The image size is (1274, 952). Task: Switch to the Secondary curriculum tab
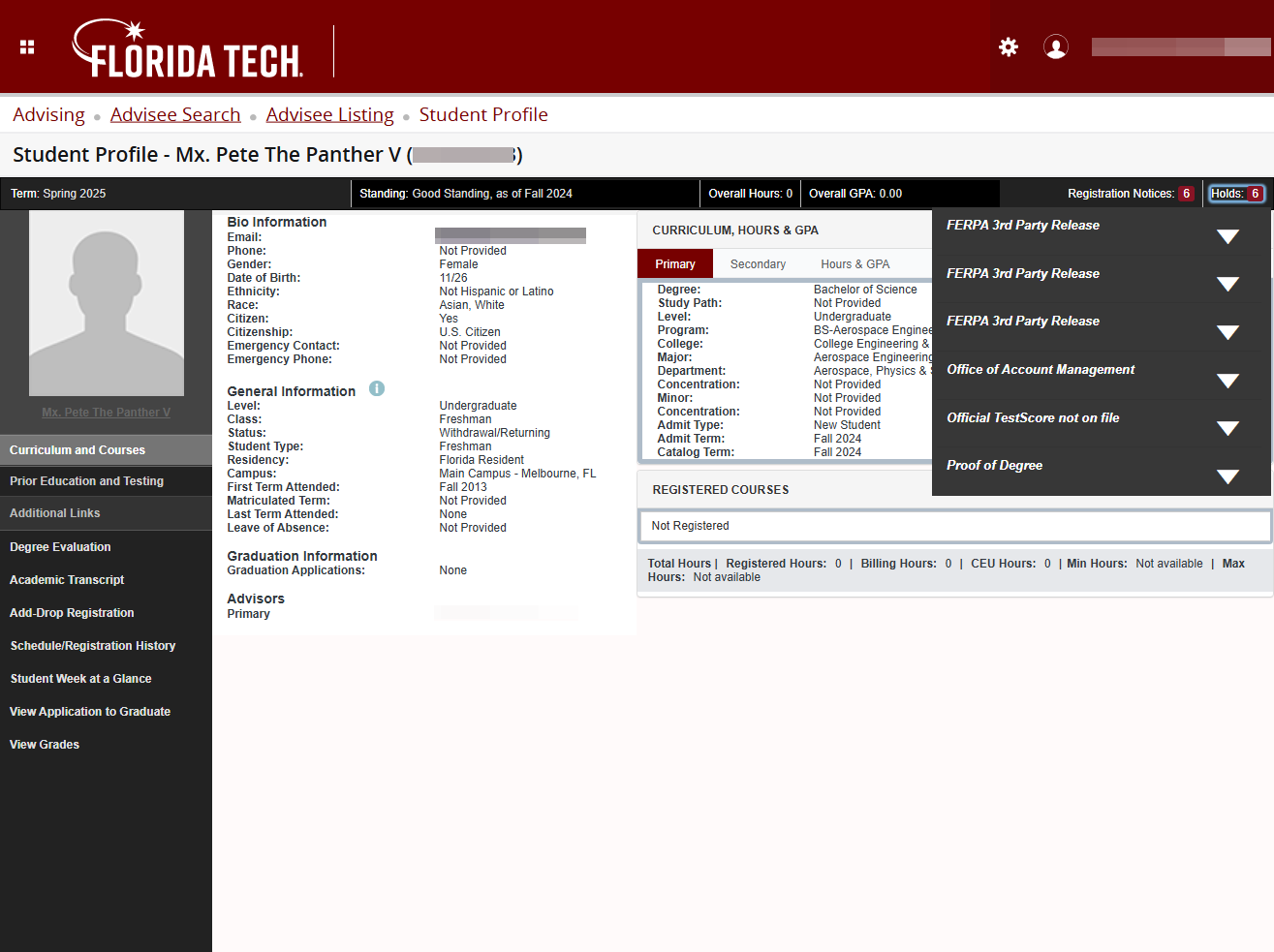coord(758,264)
